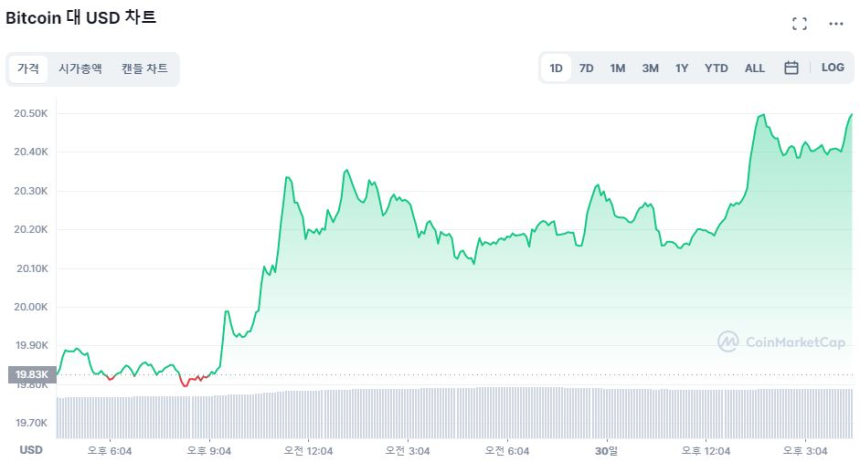This screenshot has height=462, width=860.
Task: Select the 3M time range
Action: click(x=650, y=68)
